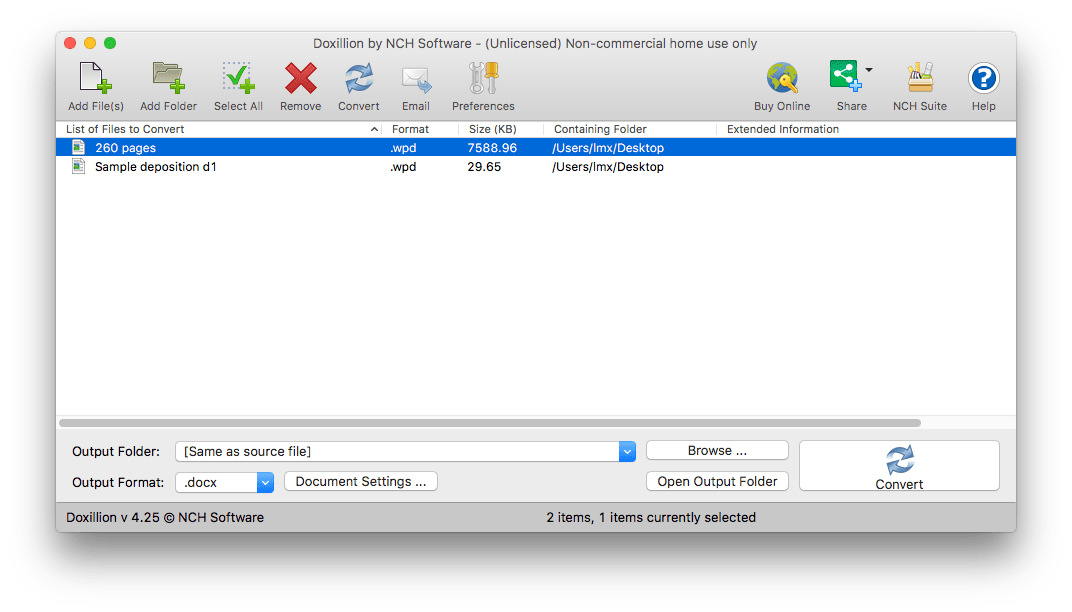Click the large Convert button
The image size is (1072, 612).
[x=899, y=466]
